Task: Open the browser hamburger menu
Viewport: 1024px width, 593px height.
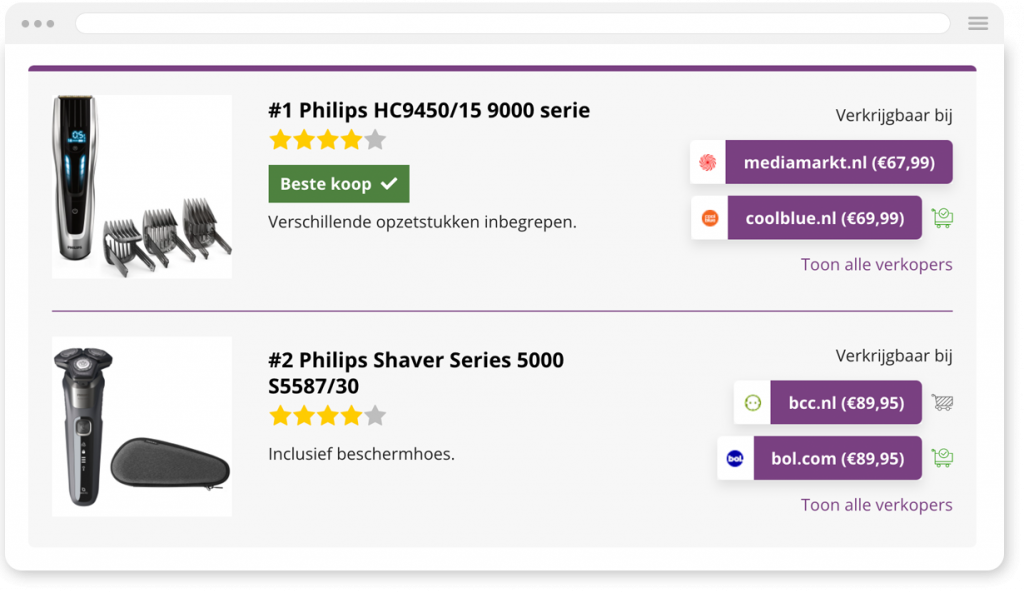Action: coord(978,24)
